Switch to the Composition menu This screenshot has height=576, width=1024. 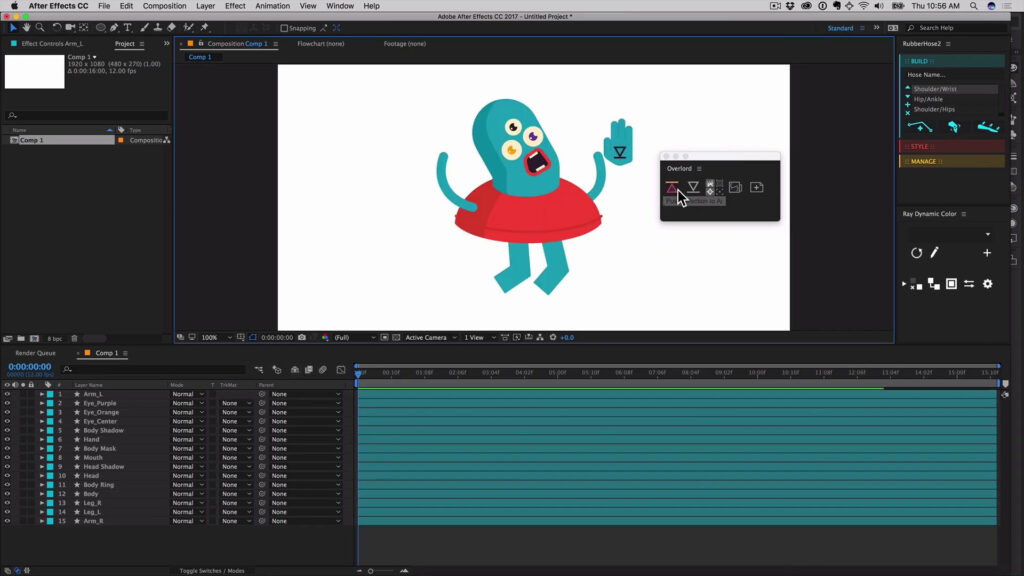pos(163,5)
